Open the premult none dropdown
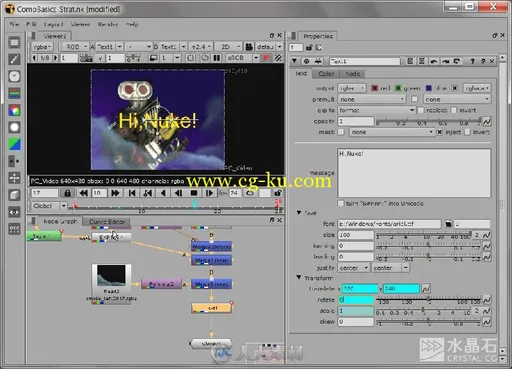This screenshot has height=369, width=512. click(372, 99)
